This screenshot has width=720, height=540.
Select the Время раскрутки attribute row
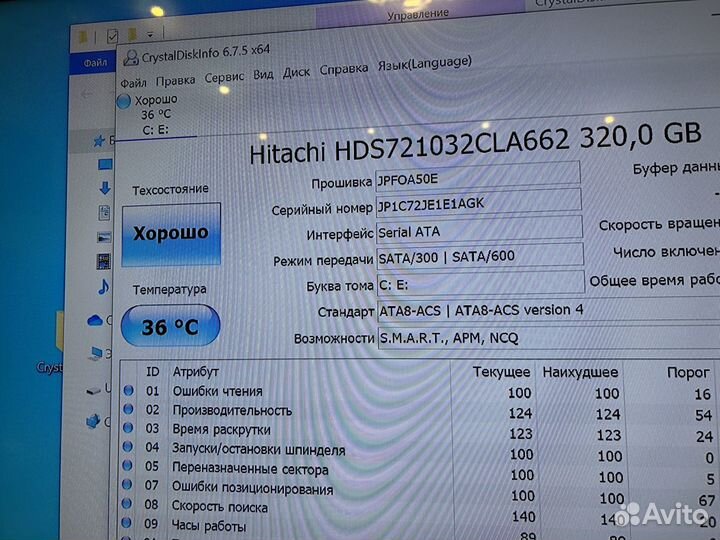click(418, 432)
